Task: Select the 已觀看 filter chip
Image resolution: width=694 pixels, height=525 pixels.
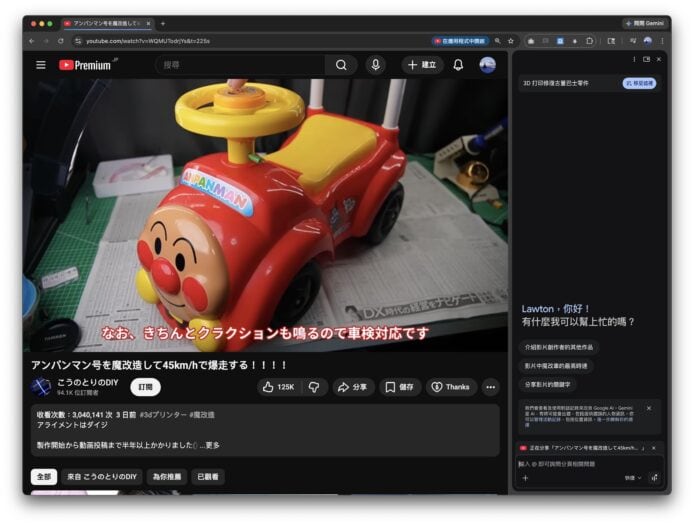Action: [208, 477]
